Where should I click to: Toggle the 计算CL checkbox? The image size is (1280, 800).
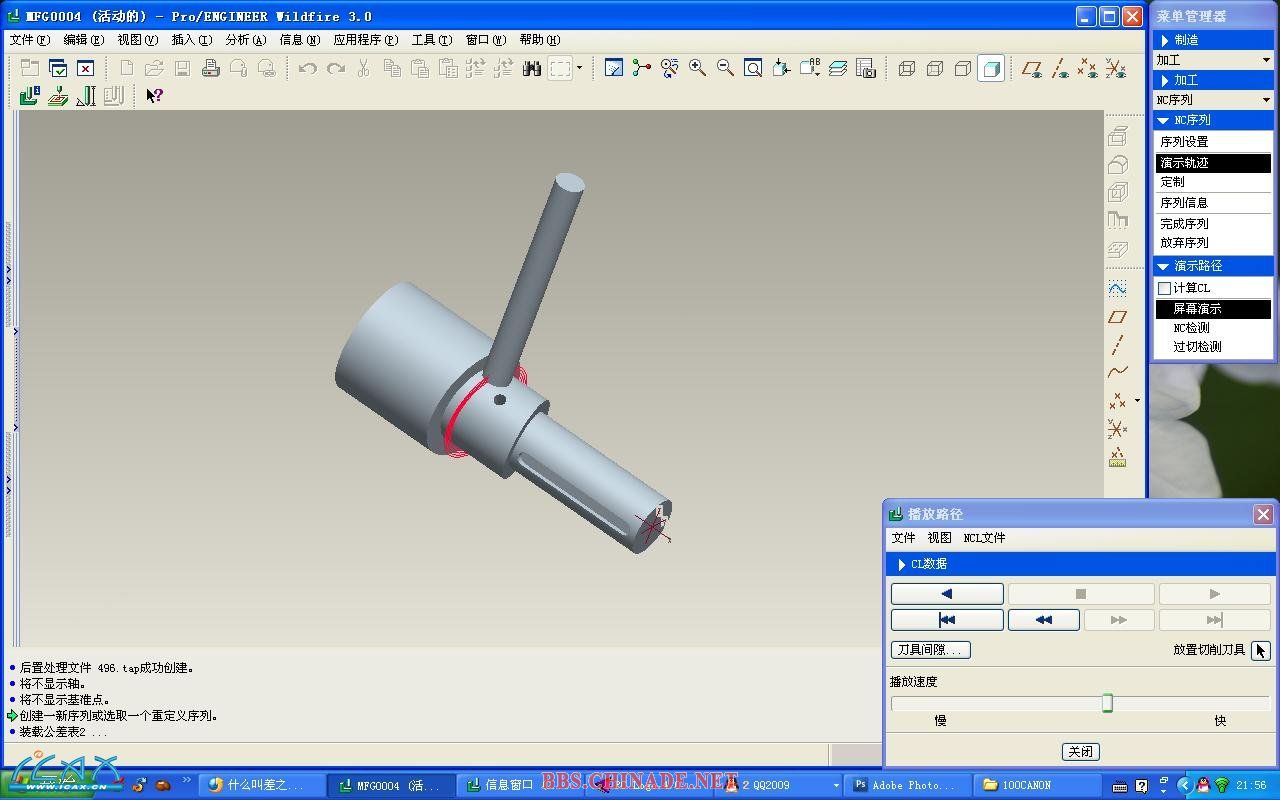[x=1164, y=288]
